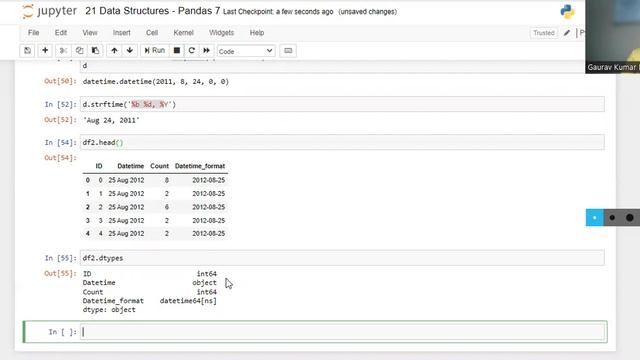Run the current cell
Viewport: 640px width, 360px height.
tap(155, 51)
